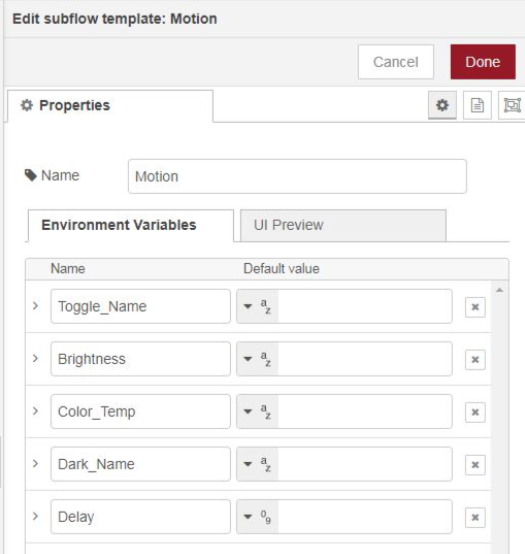Open type dropdown for Toggle_Name value
525x554 pixels.
[x=257, y=306]
